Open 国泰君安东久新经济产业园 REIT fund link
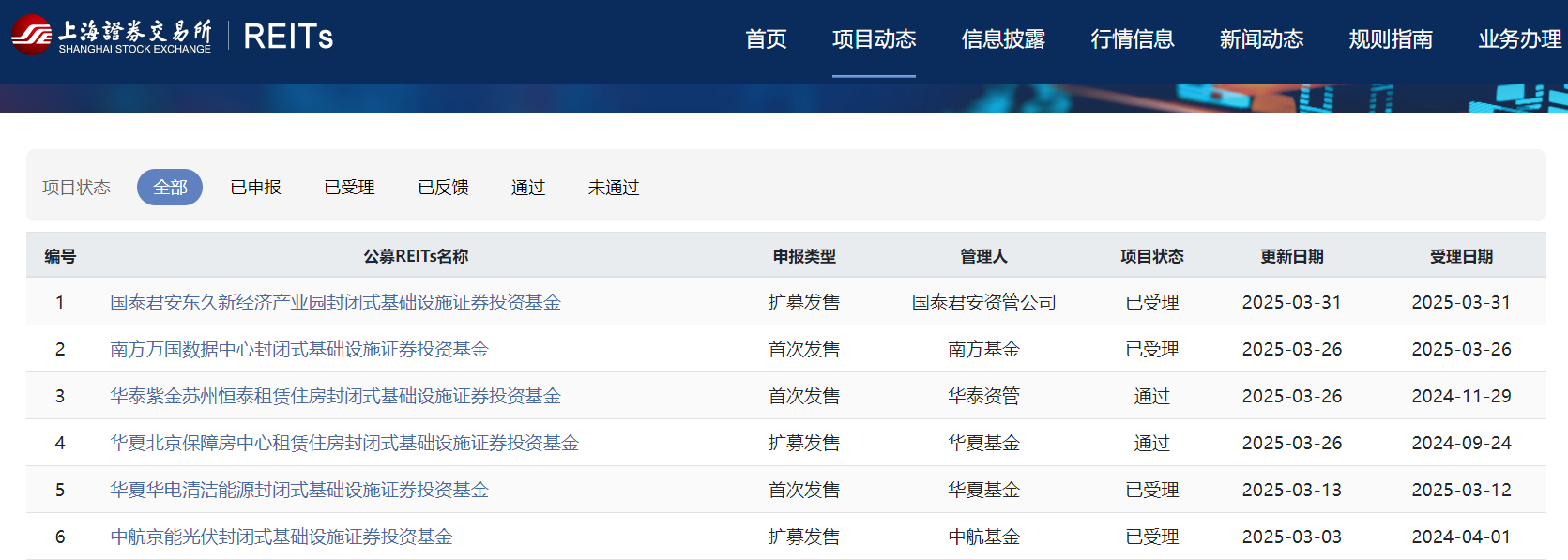1568x560 pixels. [x=335, y=302]
